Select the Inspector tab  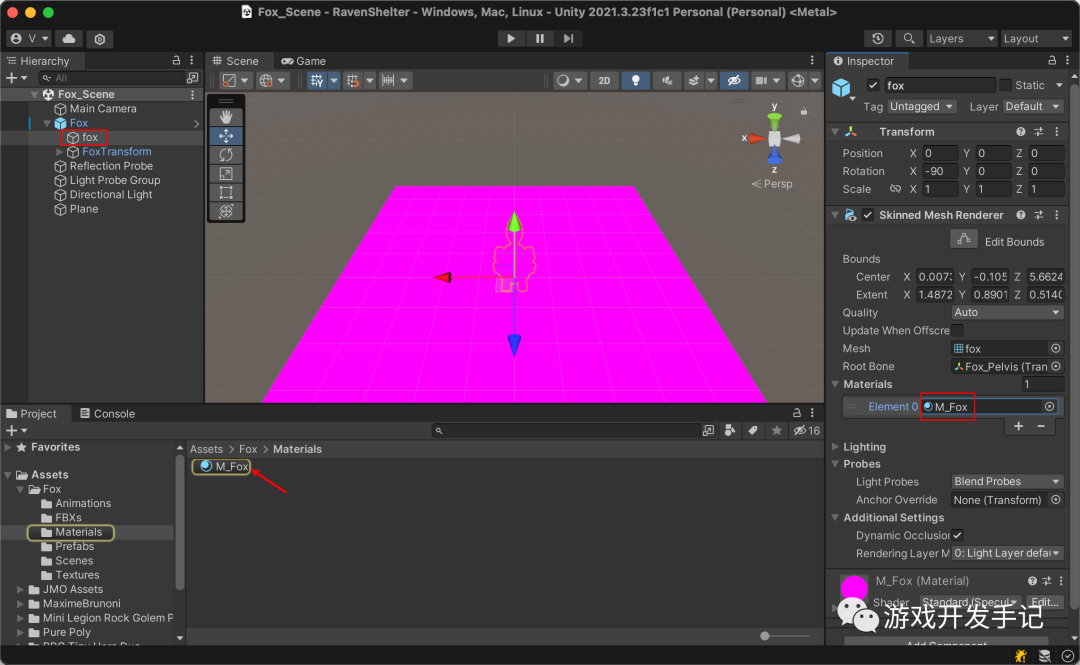tap(864, 61)
